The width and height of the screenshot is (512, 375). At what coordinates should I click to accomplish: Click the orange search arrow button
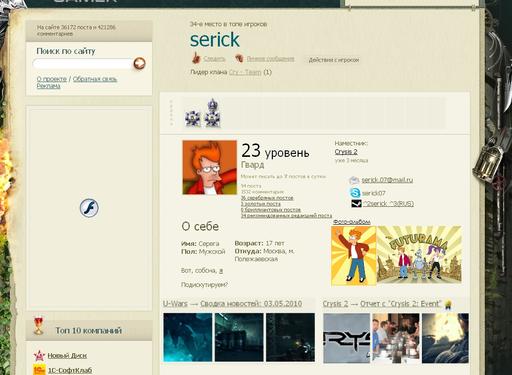[139, 63]
